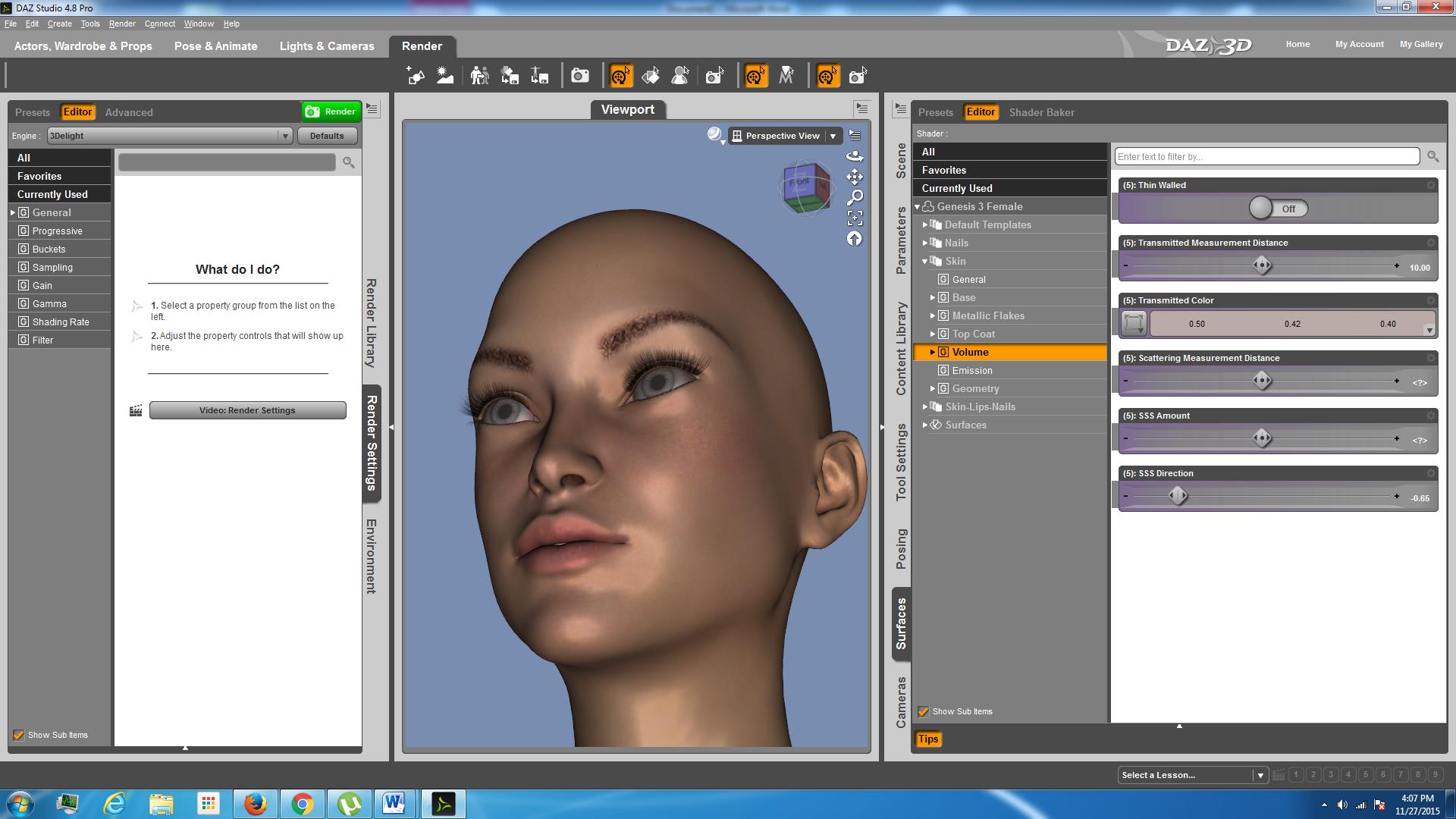Click the viewport reset up-arrow icon

point(855,239)
